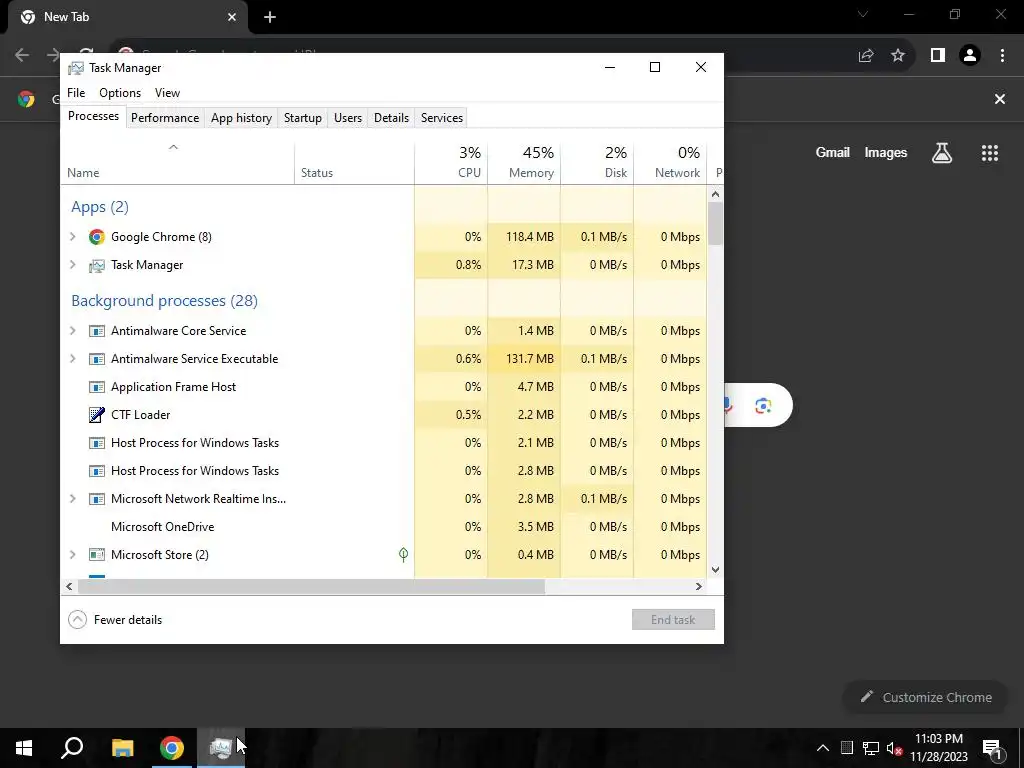Click the Chrome profile avatar icon

970,56
